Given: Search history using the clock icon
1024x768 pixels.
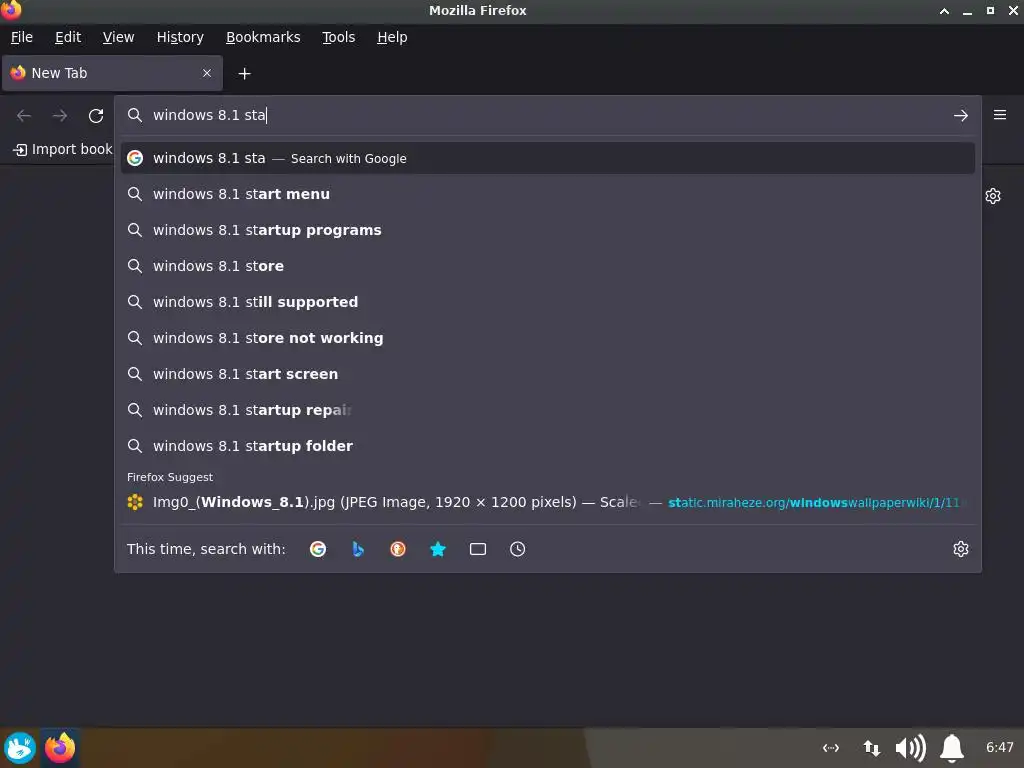Looking at the screenshot, I should coord(517,549).
